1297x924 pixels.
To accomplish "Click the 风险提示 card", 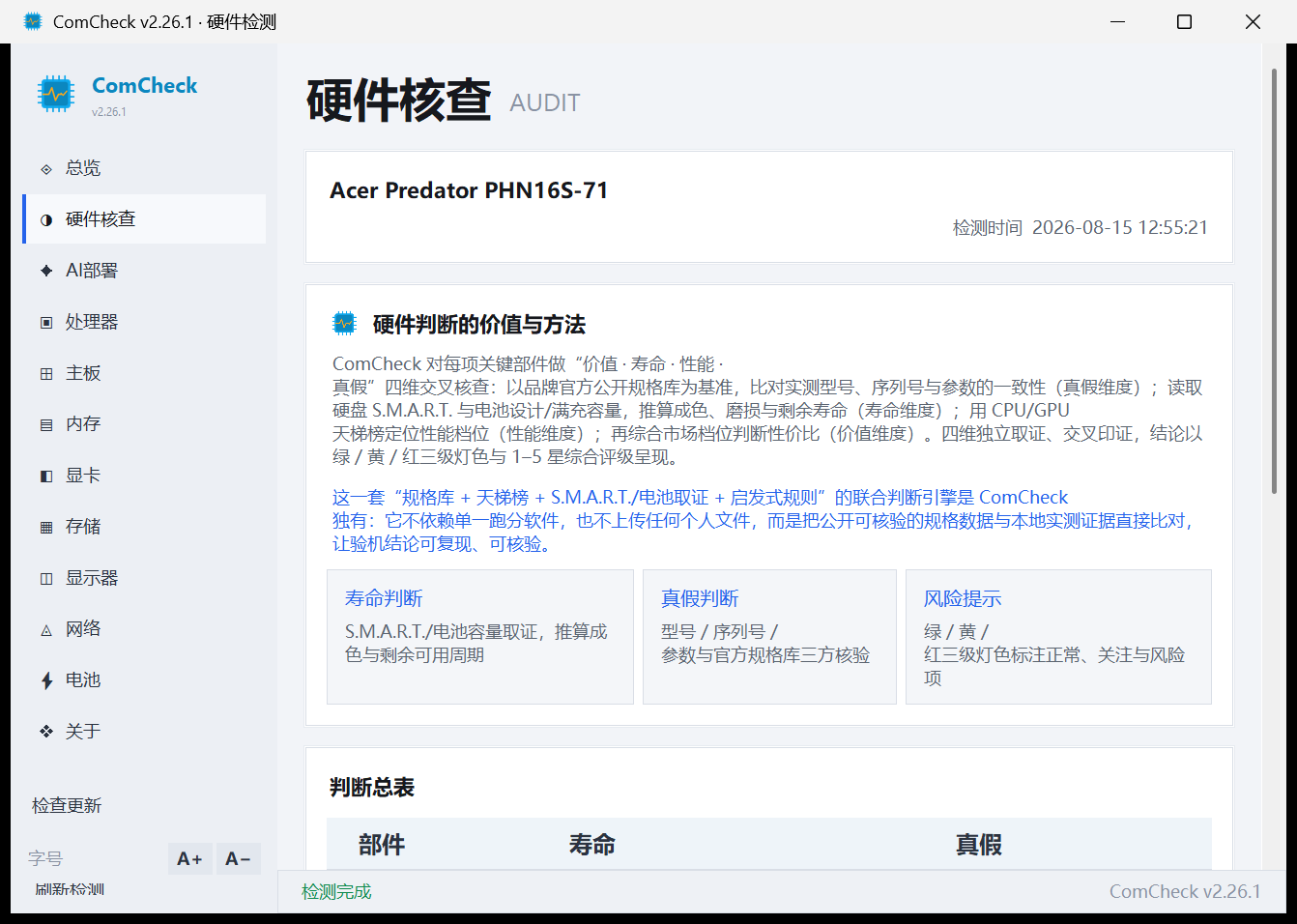I will [1058, 637].
